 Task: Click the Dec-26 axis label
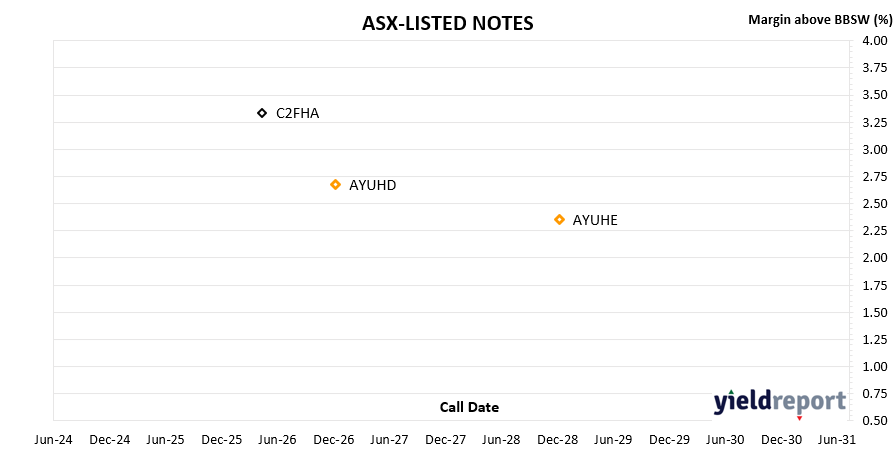(334, 440)
